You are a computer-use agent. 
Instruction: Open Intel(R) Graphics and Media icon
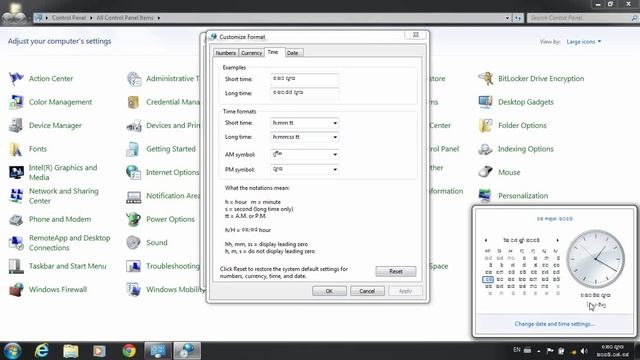pos(16,172)
